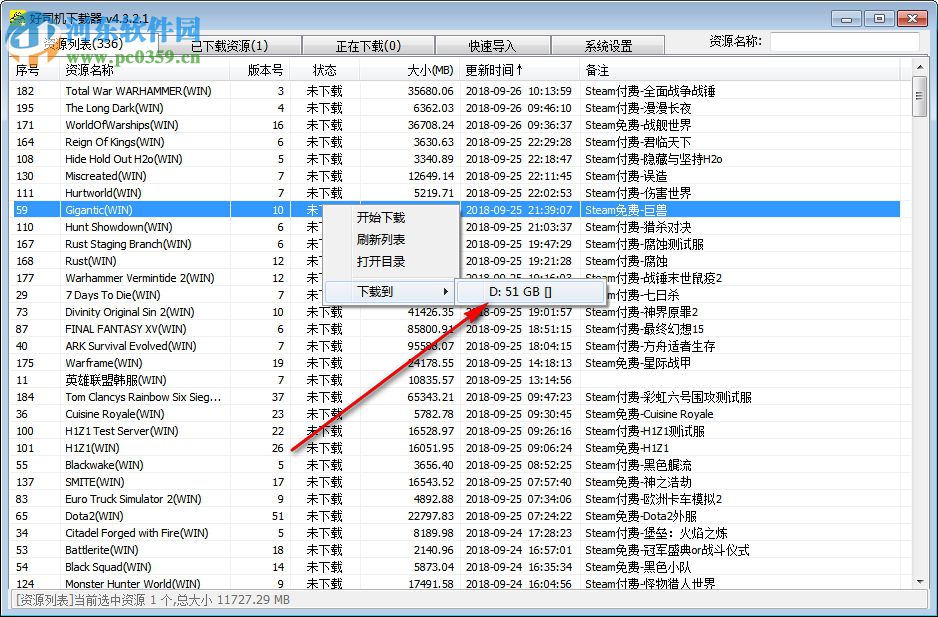This screenshot has height=617, width=938.
Task: Select the ARK Survival Evolved(WIN) row
Action: click(455, 346)
